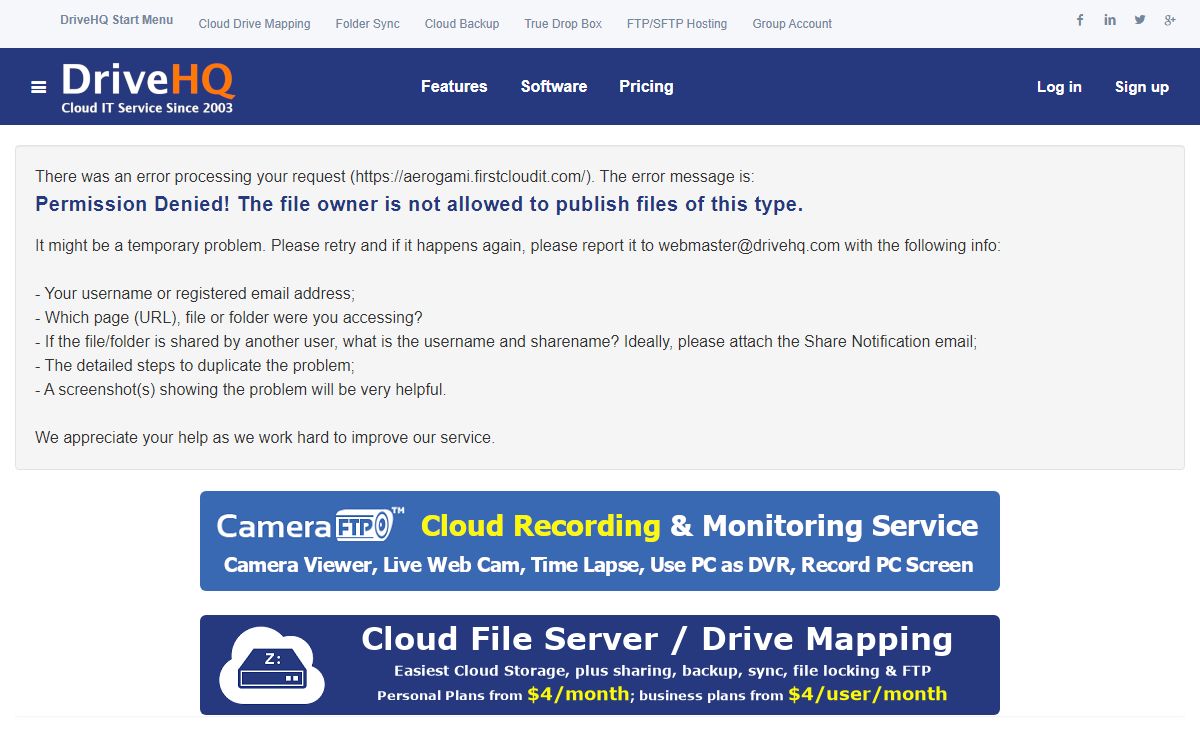Click the Sign up button
This screenshot has width=1200, height=740.
coord(1142,87)
